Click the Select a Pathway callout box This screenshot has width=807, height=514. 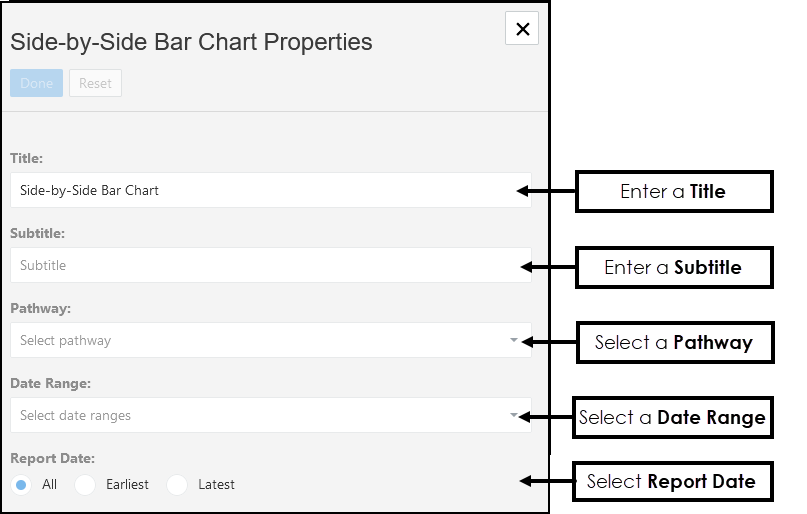[x=674, y=342]
